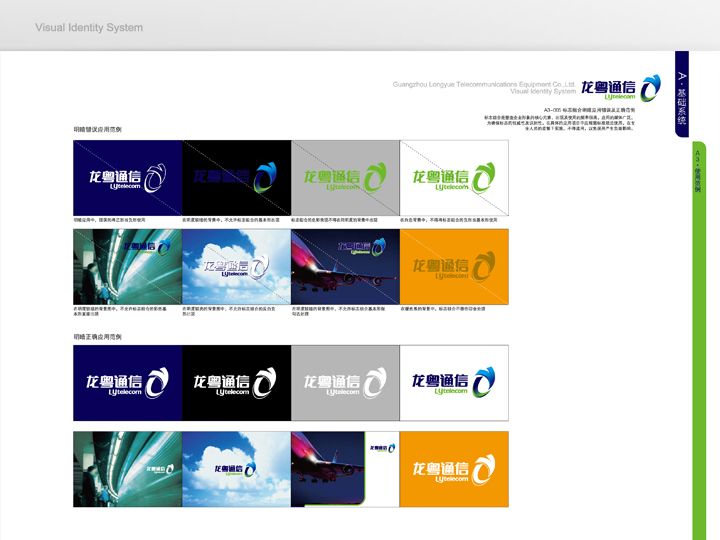Select the correct white panel with blue logo

[x=454, y=383]
